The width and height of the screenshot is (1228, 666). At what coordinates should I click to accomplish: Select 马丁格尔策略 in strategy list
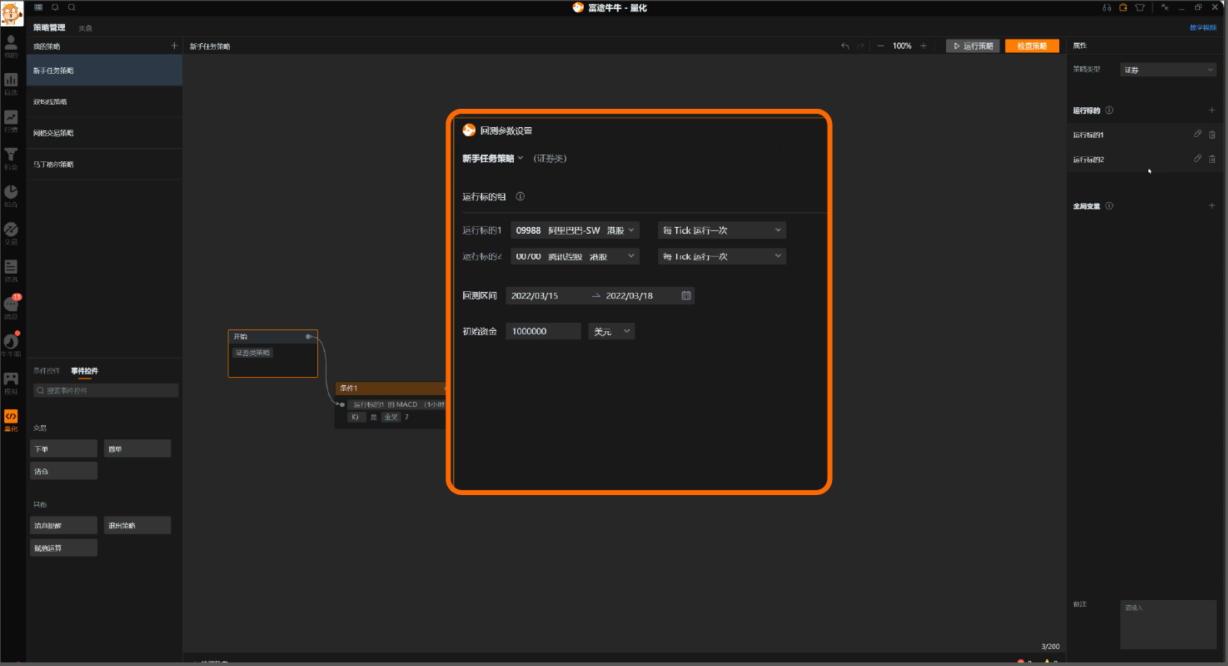coord(104,164)
